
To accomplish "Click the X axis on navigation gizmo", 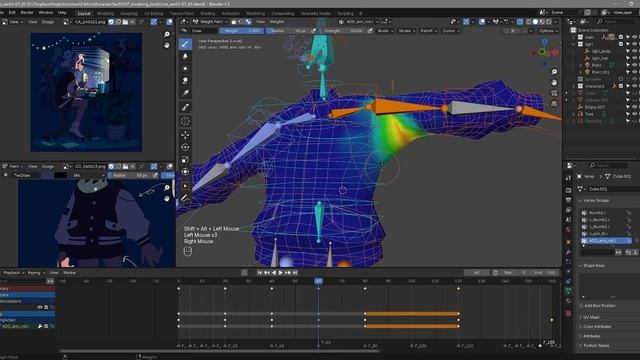I will [555, 53].
